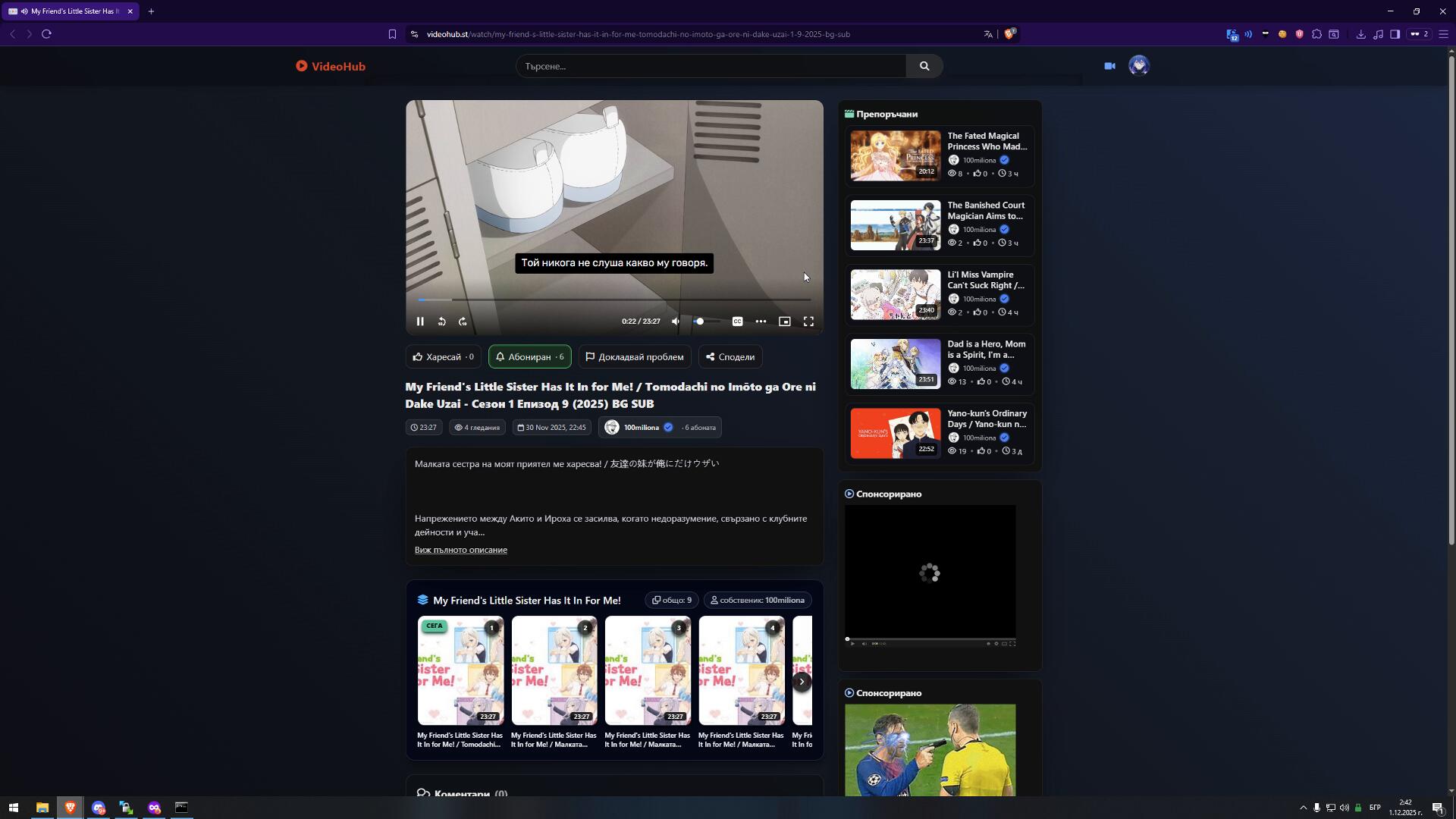This screenshot has width=1456, height=819.
Task: Click the upload video camera icon
Action: 1109,66
